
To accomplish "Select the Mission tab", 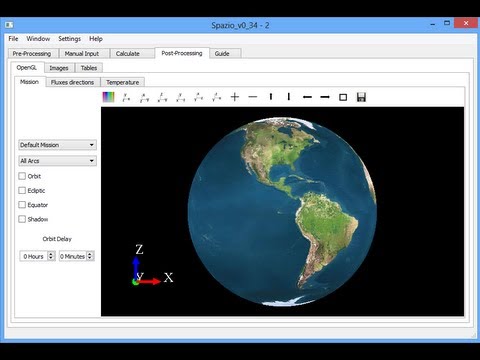I will [29, 82].
